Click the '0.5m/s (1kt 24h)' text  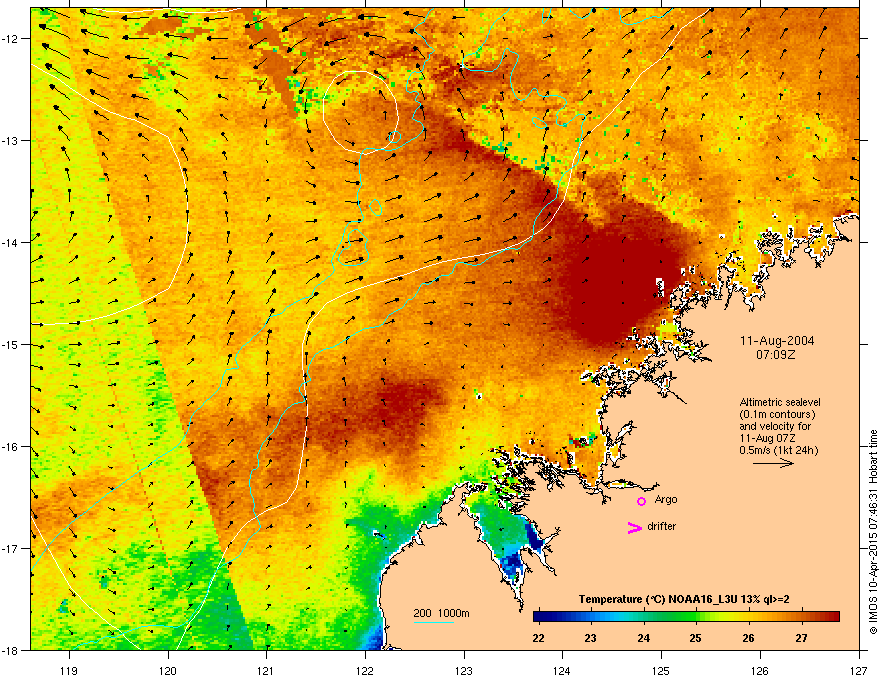tap(779, 450)
